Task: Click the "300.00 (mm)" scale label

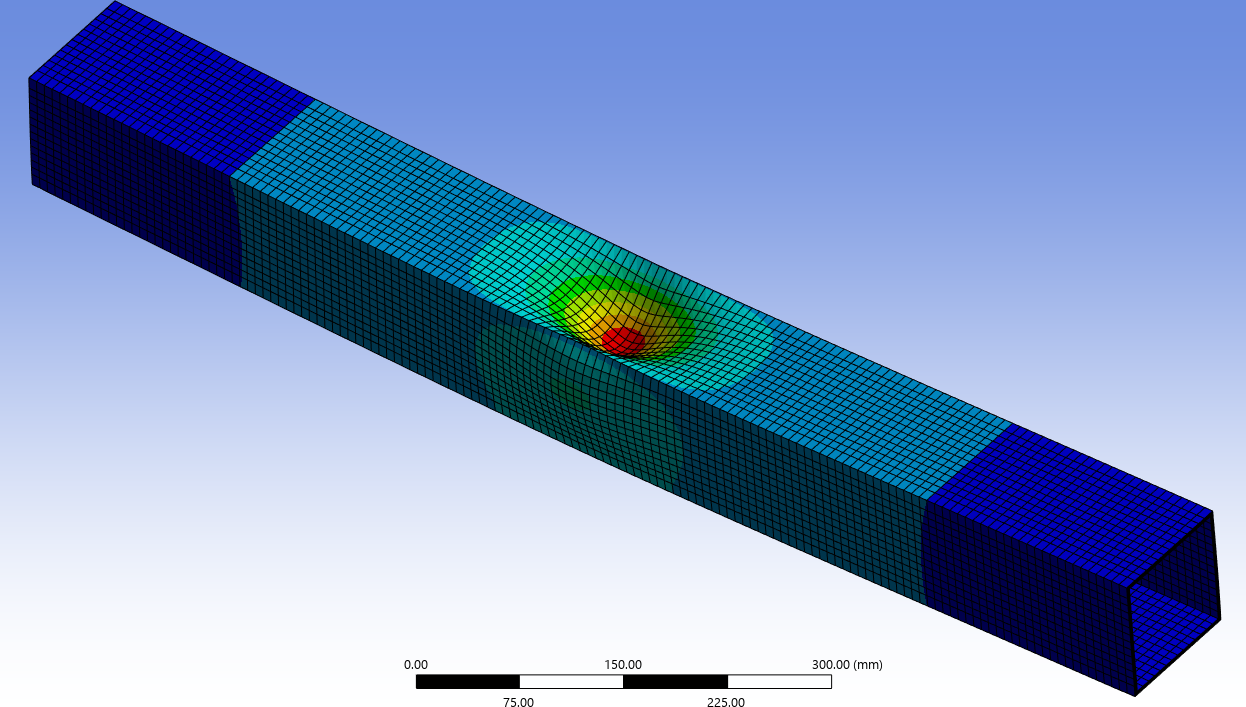Action: 847,664
